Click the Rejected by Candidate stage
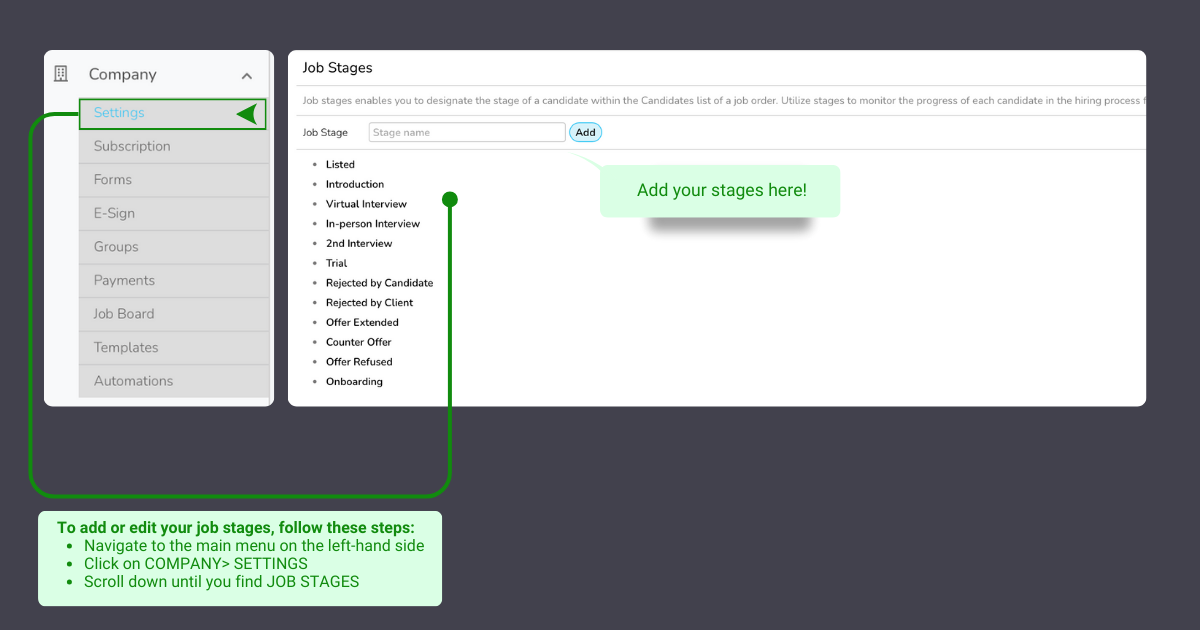 point(379,283)
